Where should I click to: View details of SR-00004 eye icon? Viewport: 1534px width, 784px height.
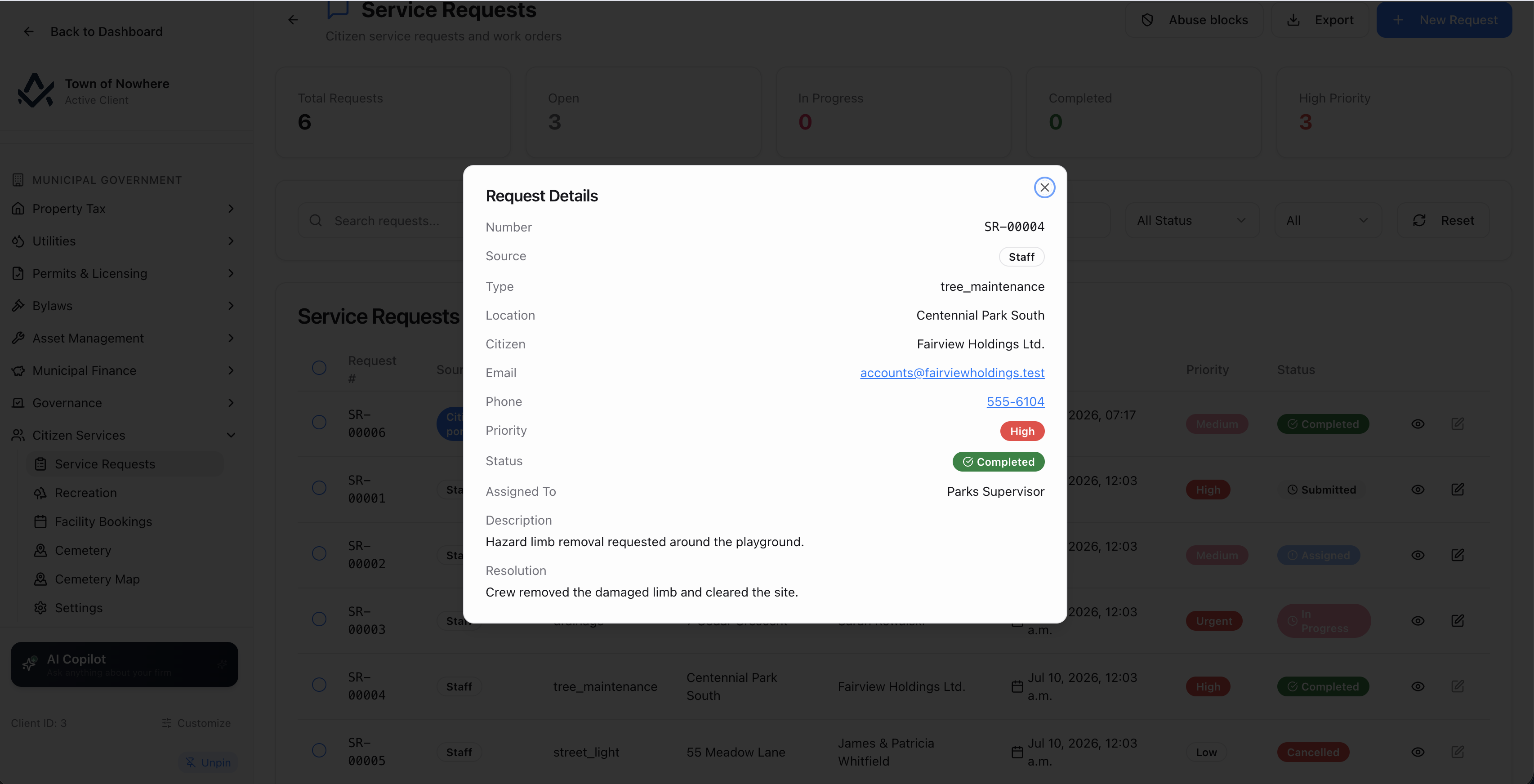point(1418,686)
